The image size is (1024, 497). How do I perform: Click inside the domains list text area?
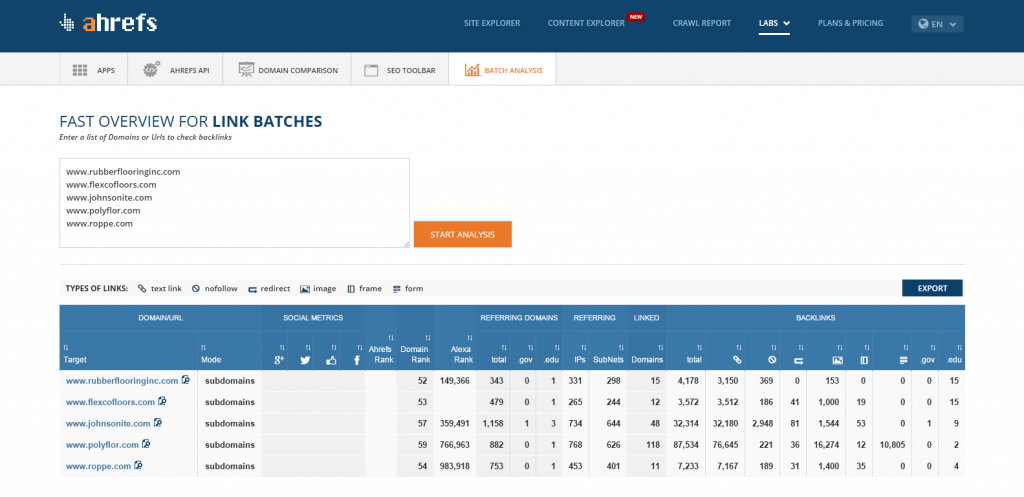[x=234, y=202]
